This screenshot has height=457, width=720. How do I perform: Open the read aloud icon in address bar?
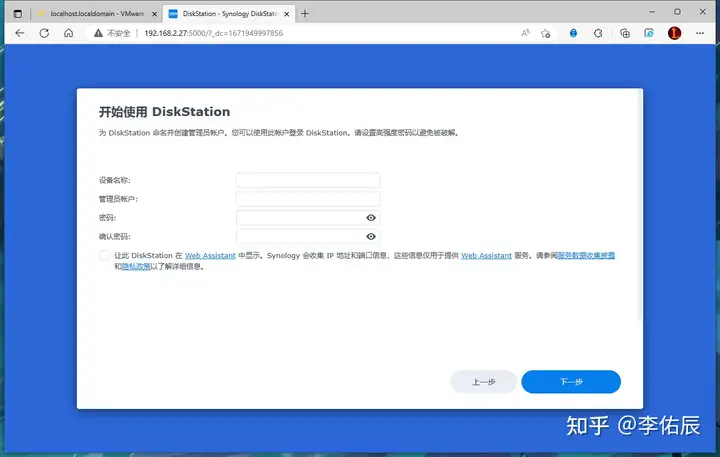click(x=525, y=33)
